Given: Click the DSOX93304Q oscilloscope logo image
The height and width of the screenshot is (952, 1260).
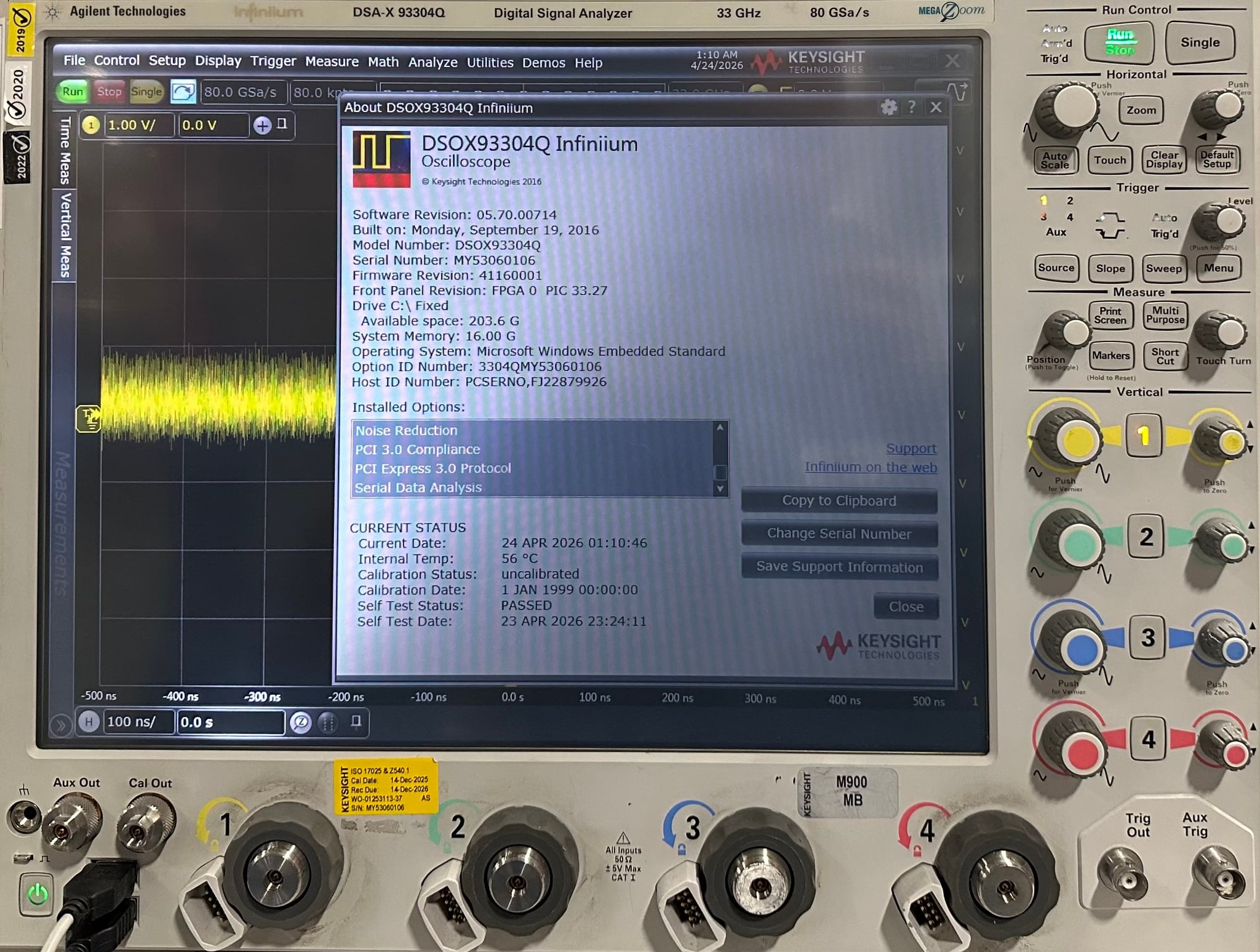Looking at the screenshot, I should click(x=381, y=159).
